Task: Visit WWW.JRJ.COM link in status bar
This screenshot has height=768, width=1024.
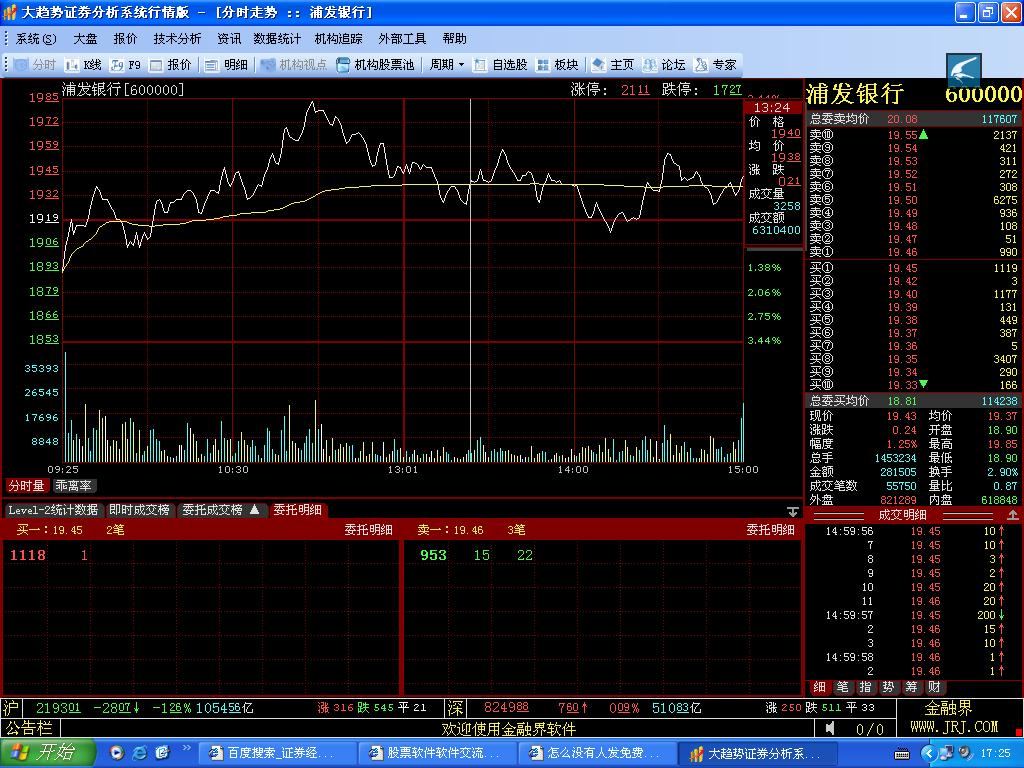Action: coord(954,727)
